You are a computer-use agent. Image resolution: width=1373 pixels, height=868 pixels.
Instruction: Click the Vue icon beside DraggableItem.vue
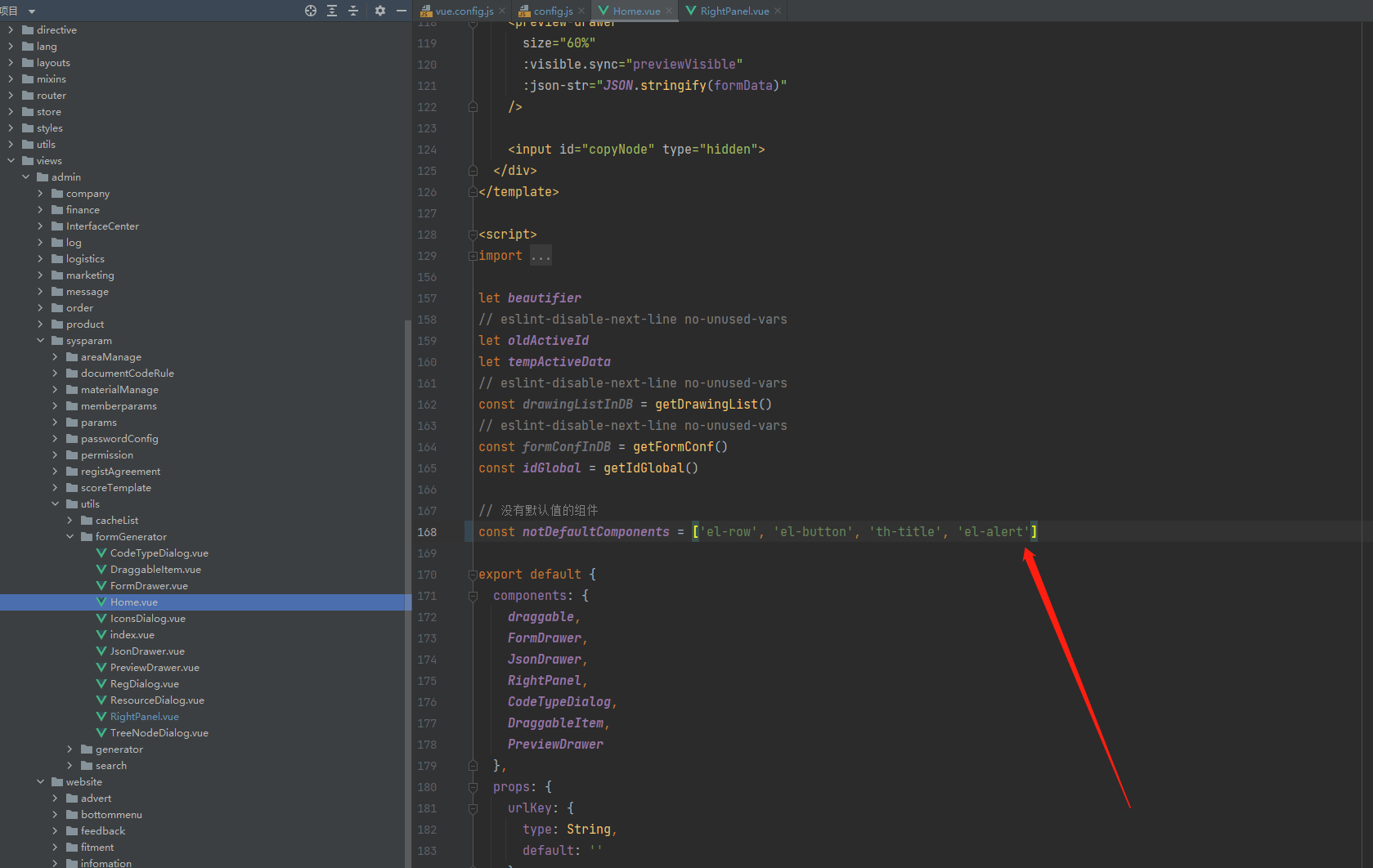point(101,570)
